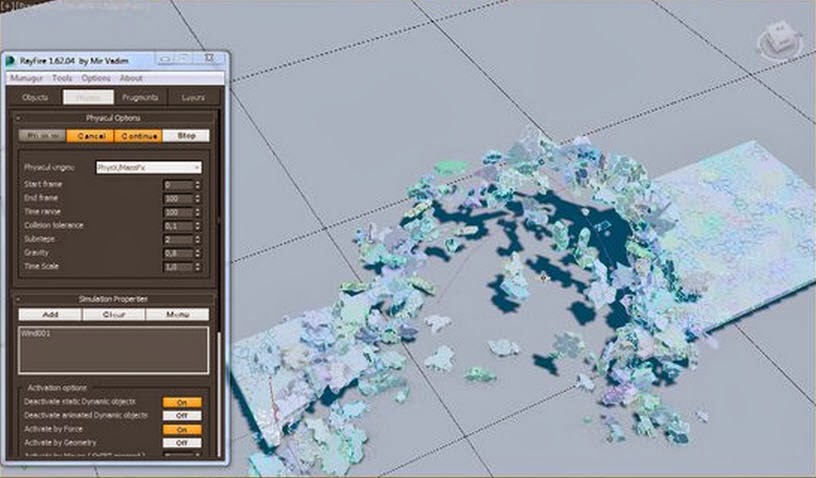Click Clear in Simulation Properties
Viewport: 816px width, 478px height.
click(113, 315)
